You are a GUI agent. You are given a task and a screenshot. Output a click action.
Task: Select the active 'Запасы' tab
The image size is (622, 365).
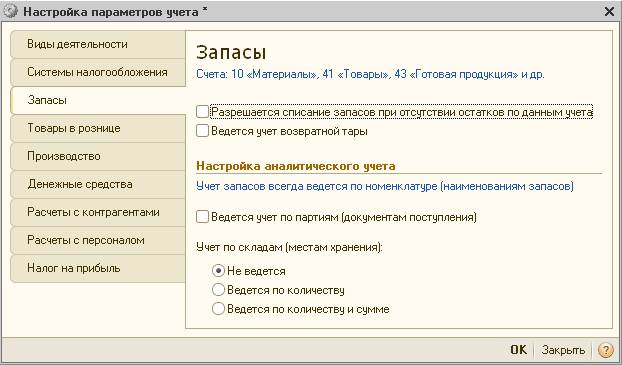[98, 100]
